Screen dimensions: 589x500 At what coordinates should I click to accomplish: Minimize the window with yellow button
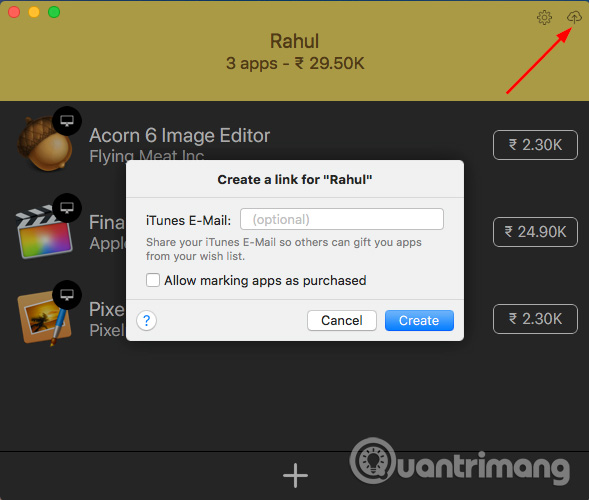pyautogui.click(x=34, y=12)
